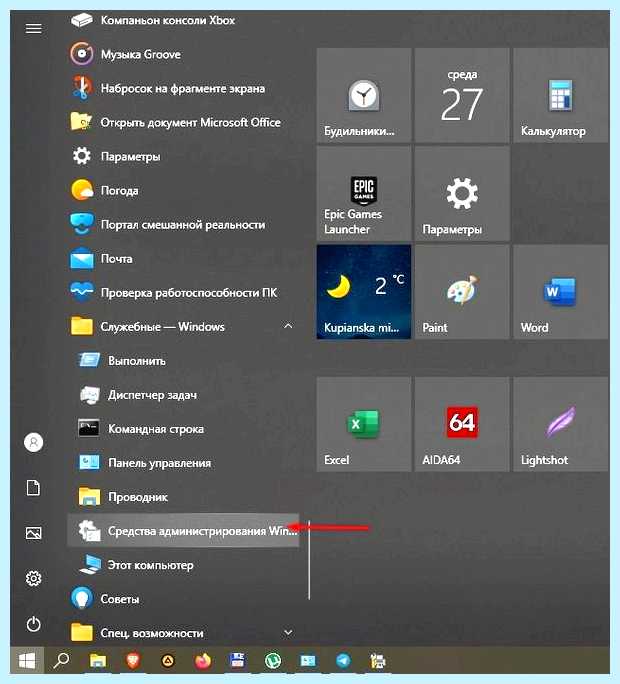Open the Параметры gear tile
The height and width of the screenshot is (684, 620).
462,194
